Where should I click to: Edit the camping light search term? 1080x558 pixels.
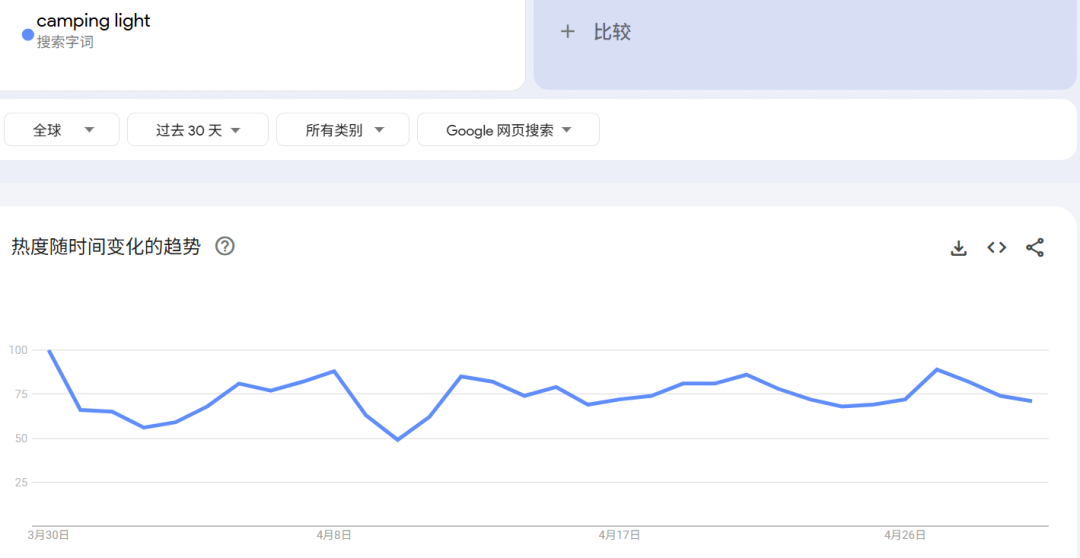[93, 21]
